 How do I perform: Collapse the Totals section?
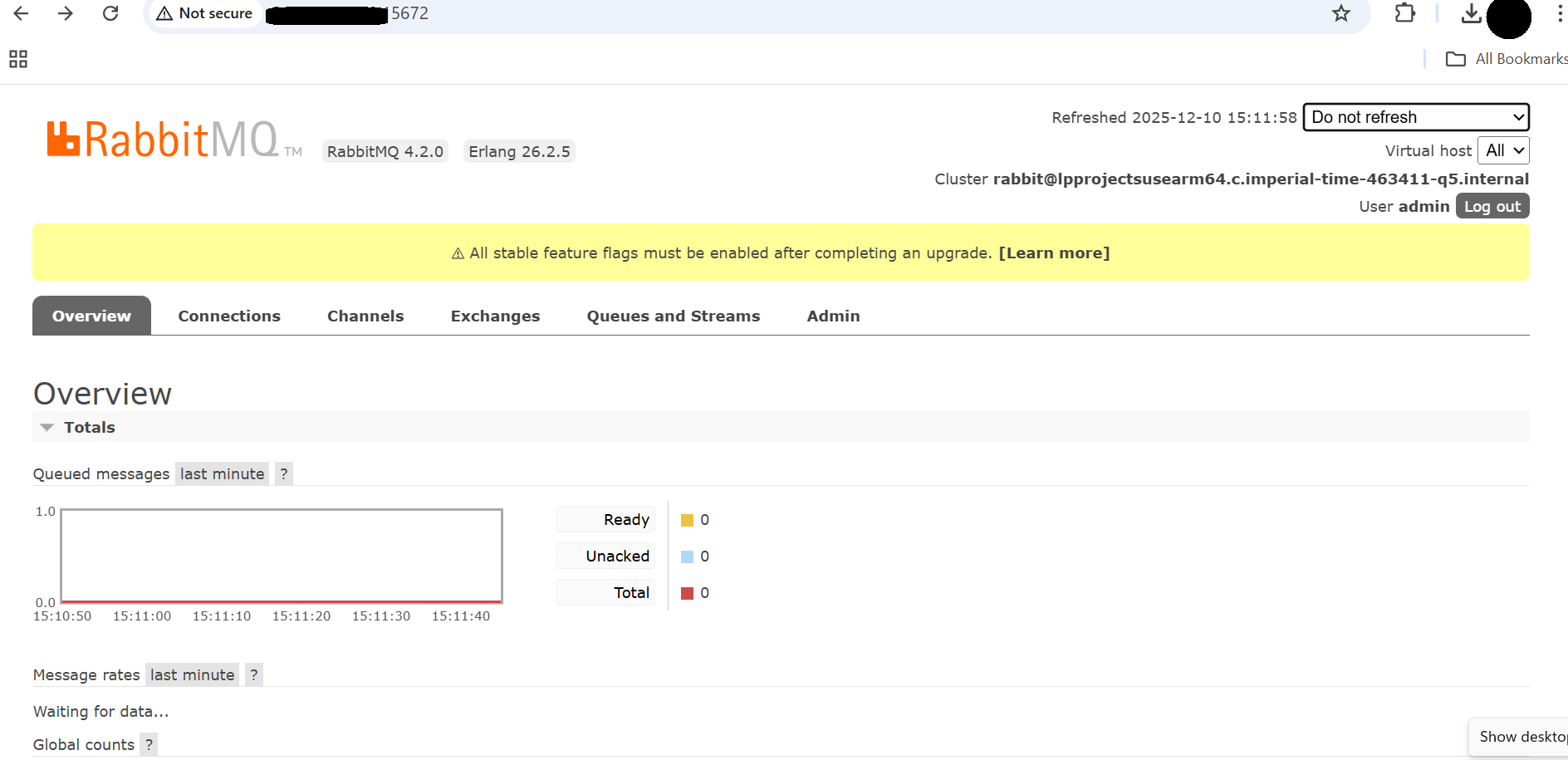point(47,426)
